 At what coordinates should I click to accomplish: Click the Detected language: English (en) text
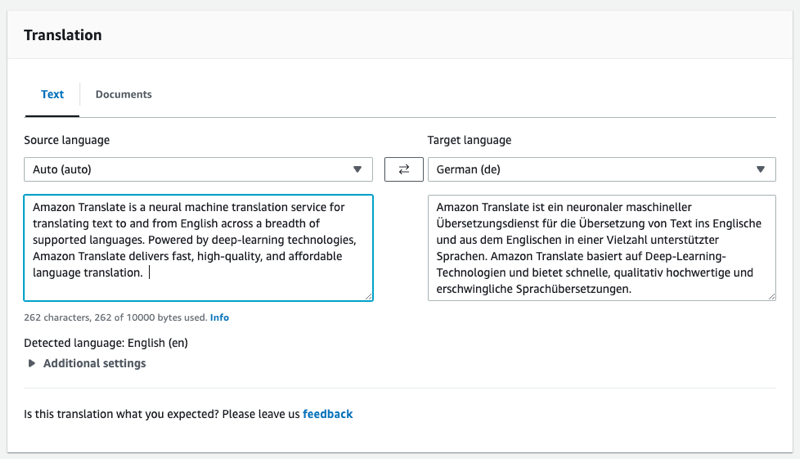106,343
